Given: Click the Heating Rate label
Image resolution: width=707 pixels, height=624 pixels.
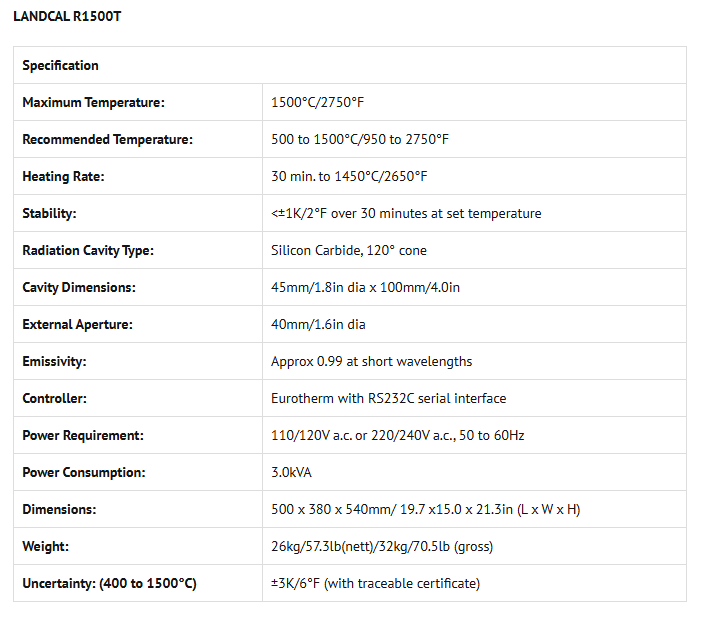Looking at the screenshot, I should pyautogui.click(x=63, y=176).
